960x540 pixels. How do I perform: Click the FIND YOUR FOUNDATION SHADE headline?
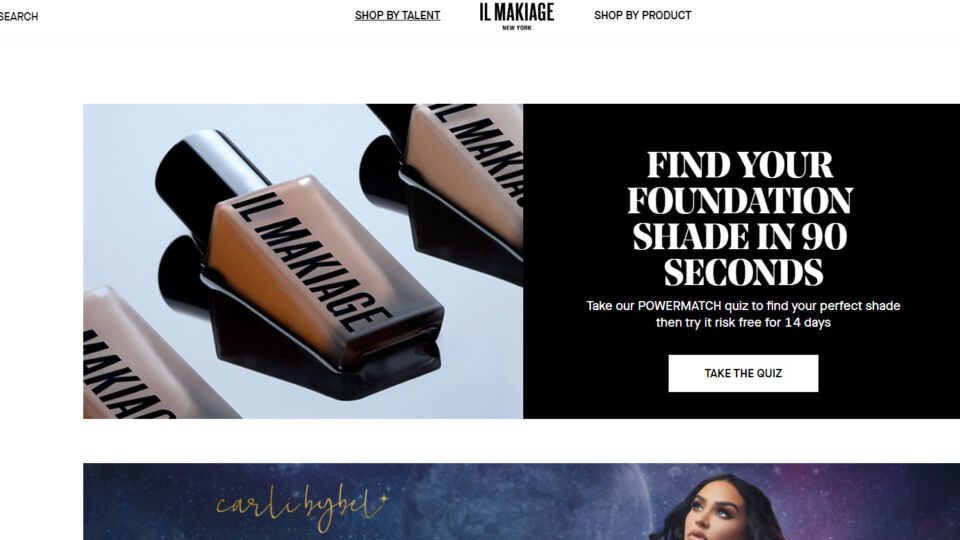point(740,219)
